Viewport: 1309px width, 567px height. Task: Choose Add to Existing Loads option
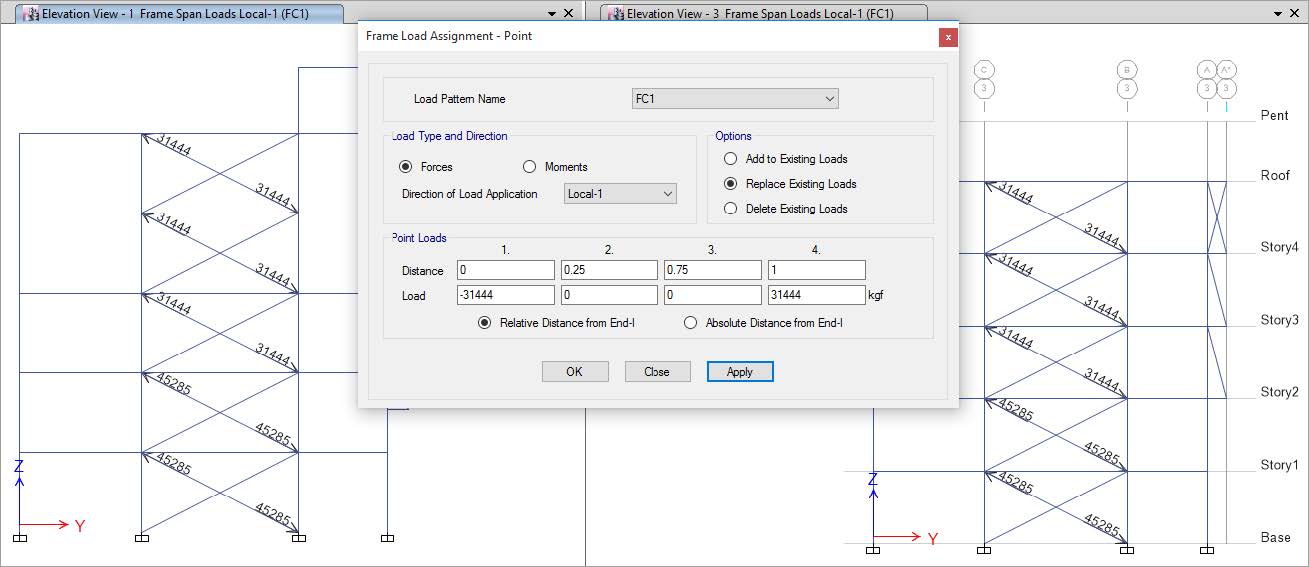click(x=730, y=159)
